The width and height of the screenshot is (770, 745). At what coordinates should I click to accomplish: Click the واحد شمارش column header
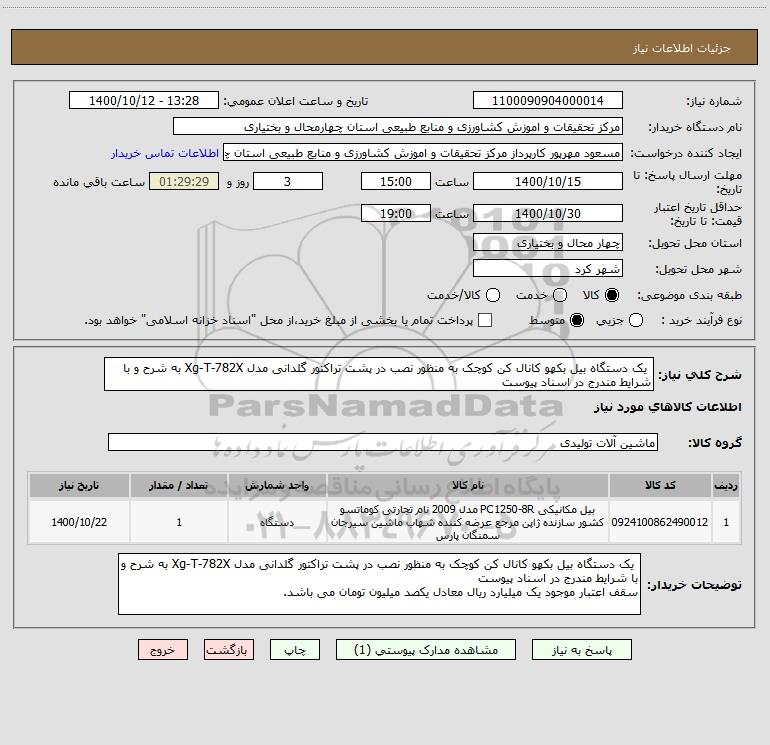tap(277, 485)
